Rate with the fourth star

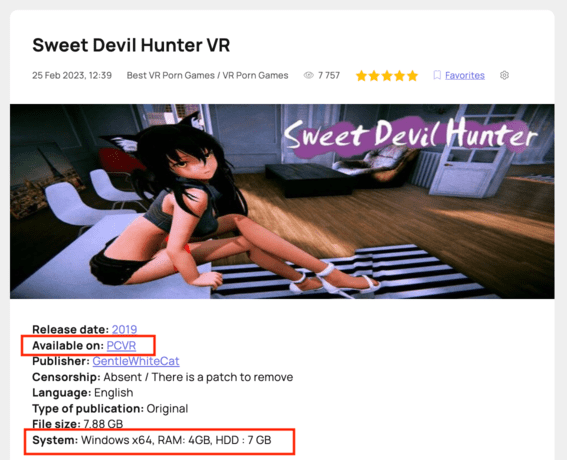pos(400,76)
